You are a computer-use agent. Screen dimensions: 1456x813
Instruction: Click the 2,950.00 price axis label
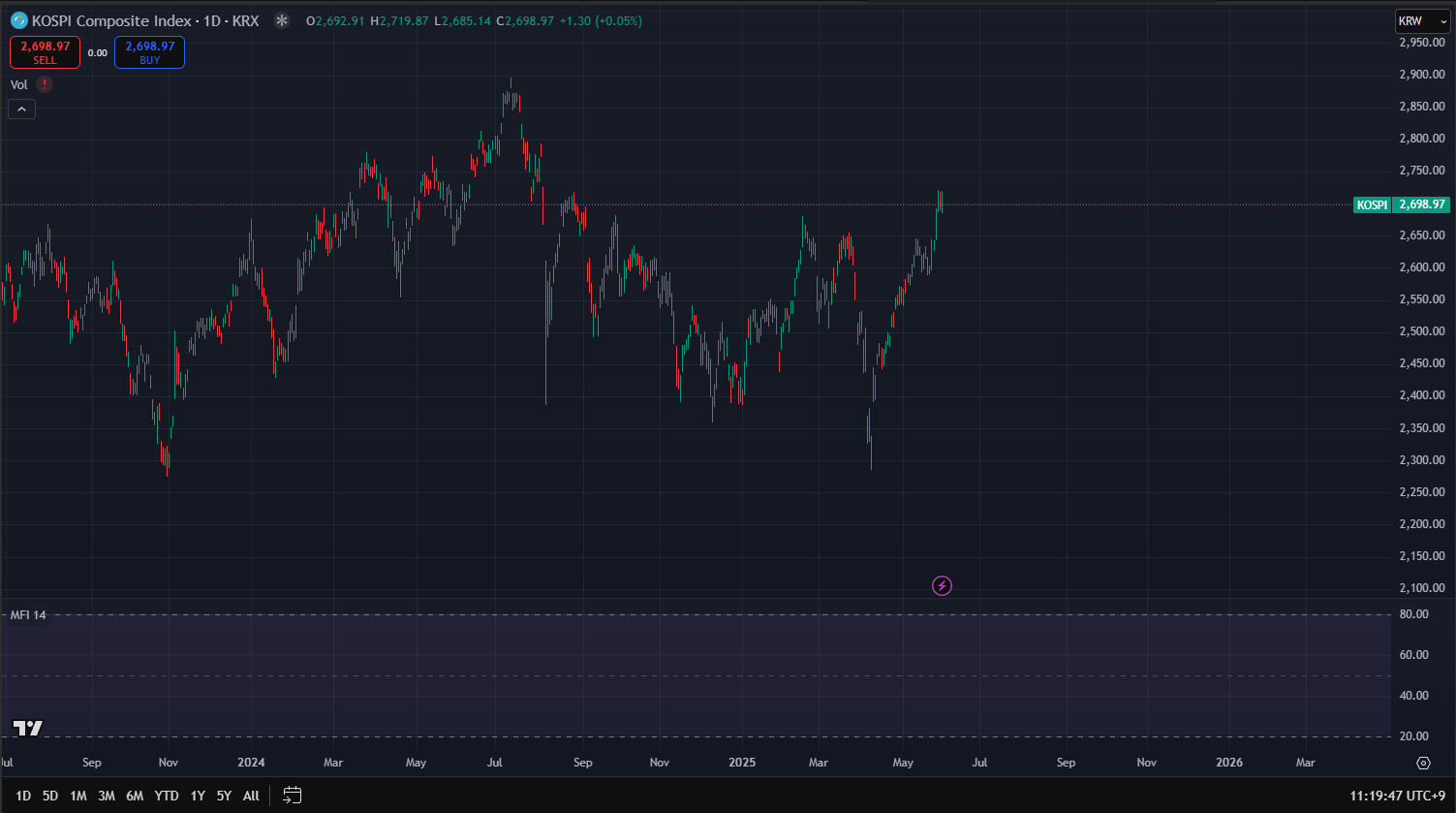pyautogui.click(x=1422, y=43)
